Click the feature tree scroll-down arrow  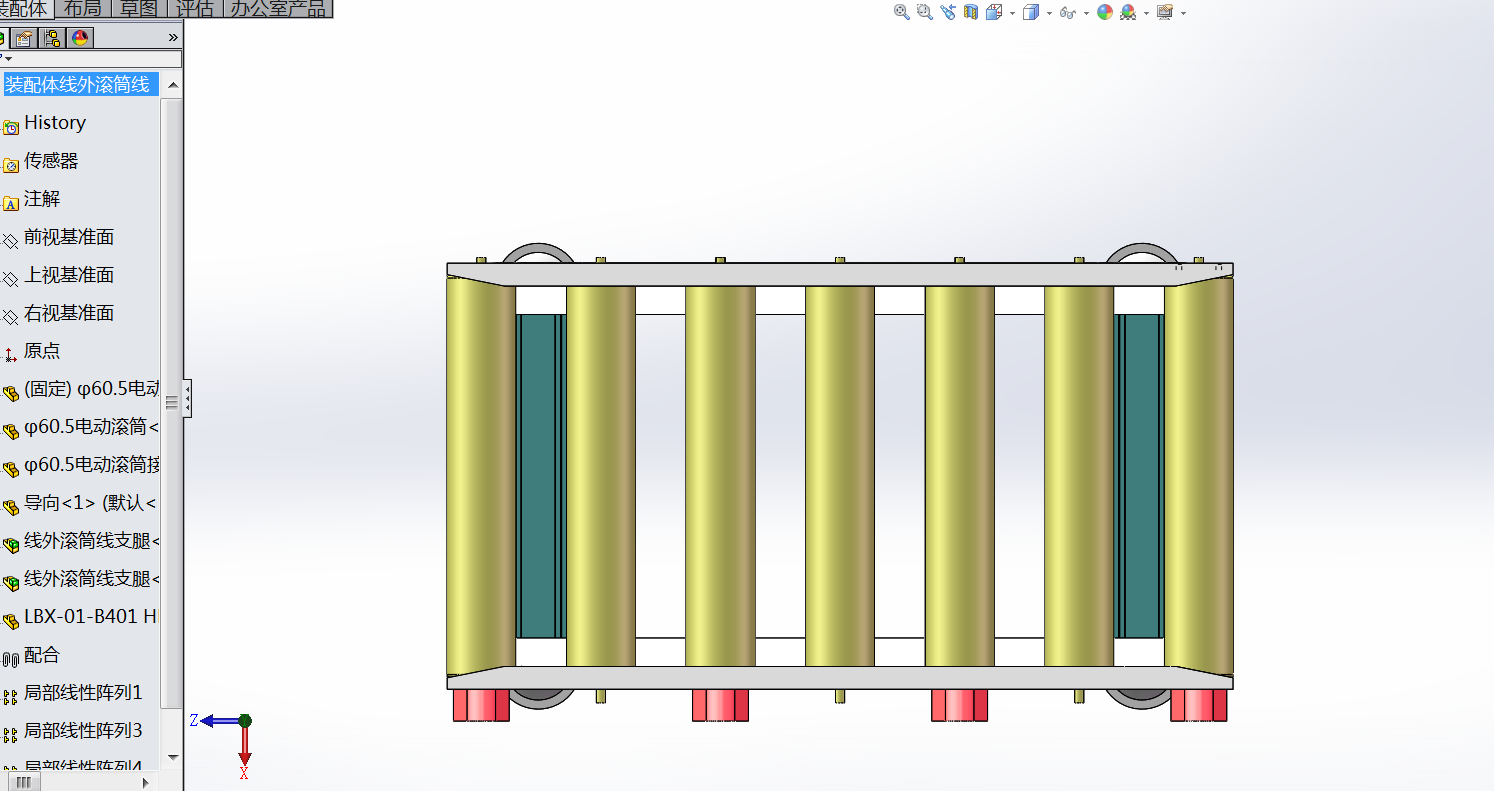(x=172, y=758)
